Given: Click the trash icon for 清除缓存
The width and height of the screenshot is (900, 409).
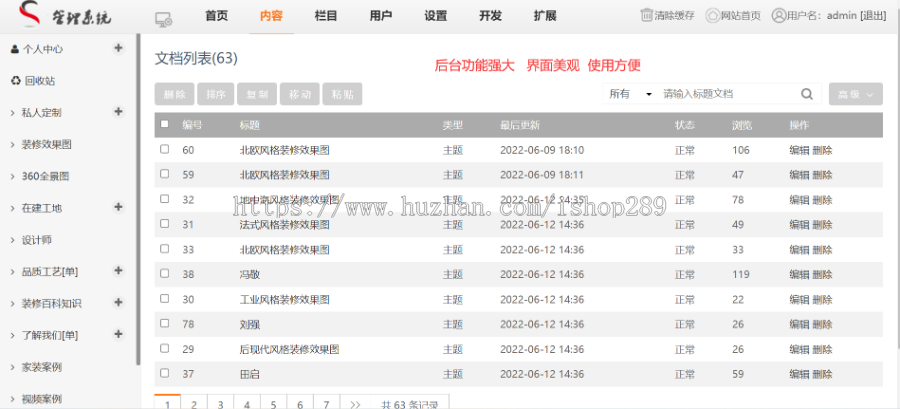Looking at the screenshot, I should [x=646, y=15].
